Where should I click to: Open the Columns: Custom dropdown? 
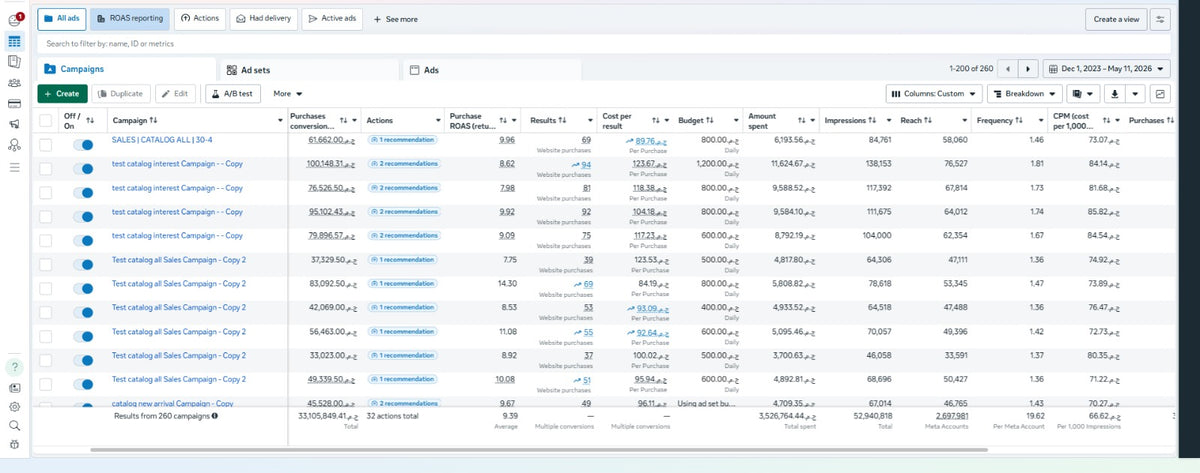coord(933,93)
